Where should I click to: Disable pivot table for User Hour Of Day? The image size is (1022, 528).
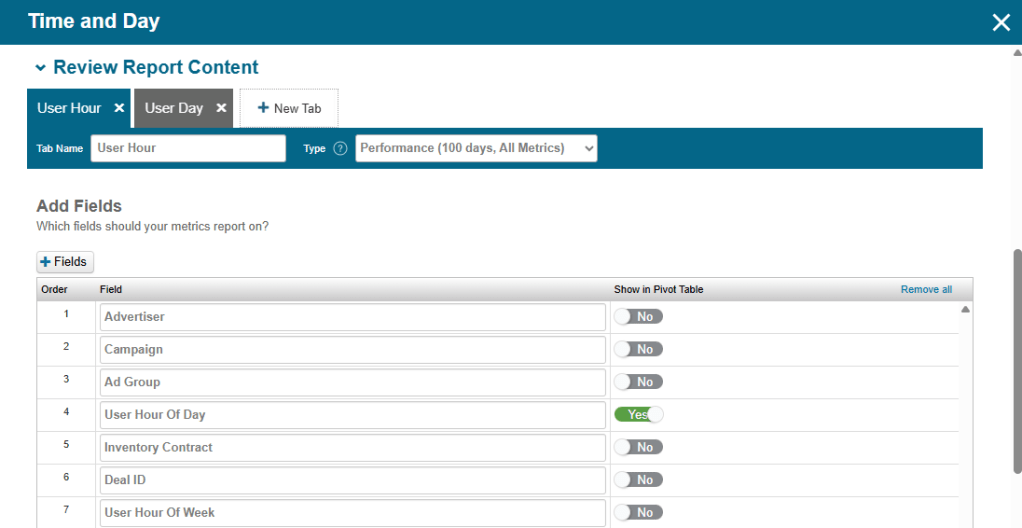pyautogui.click(x=638, y=414)
